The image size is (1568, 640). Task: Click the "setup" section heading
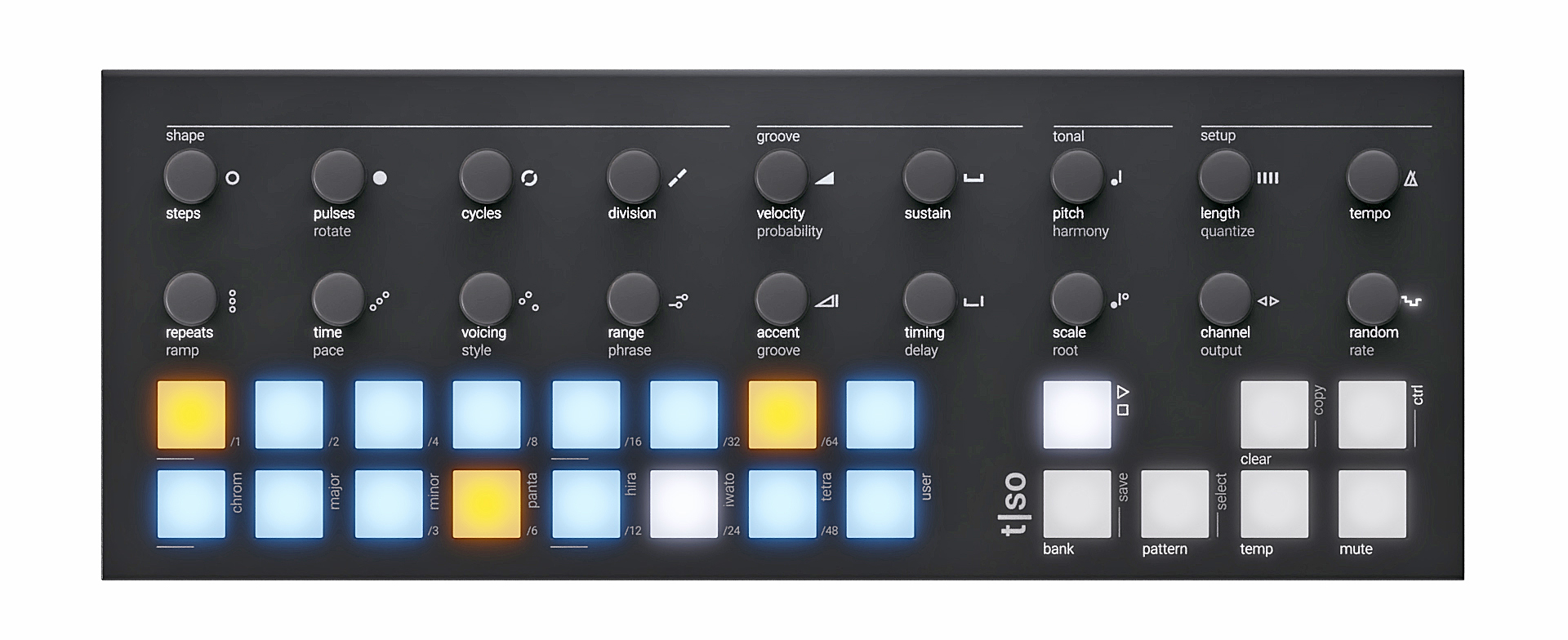(1218, 136)
